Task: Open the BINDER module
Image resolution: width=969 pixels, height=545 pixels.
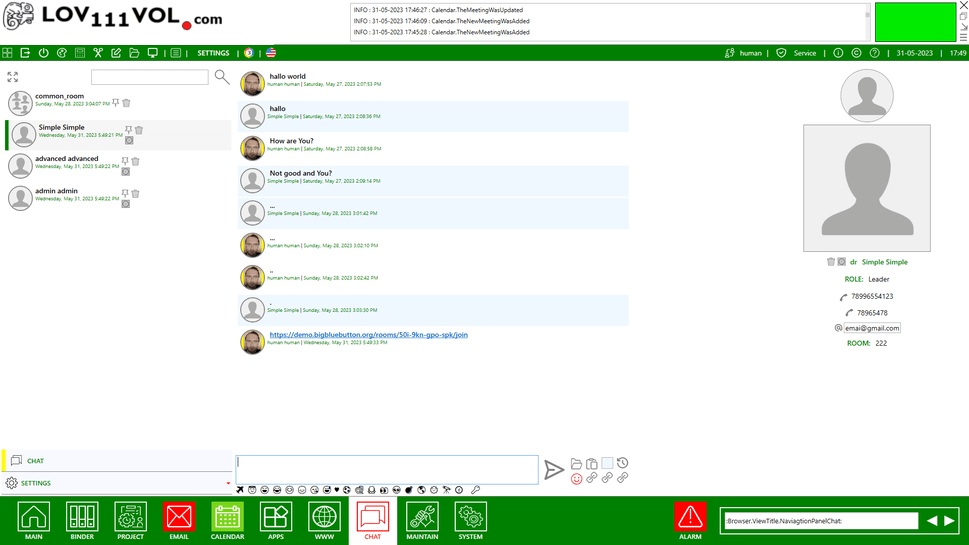Action: pos(82,521)
